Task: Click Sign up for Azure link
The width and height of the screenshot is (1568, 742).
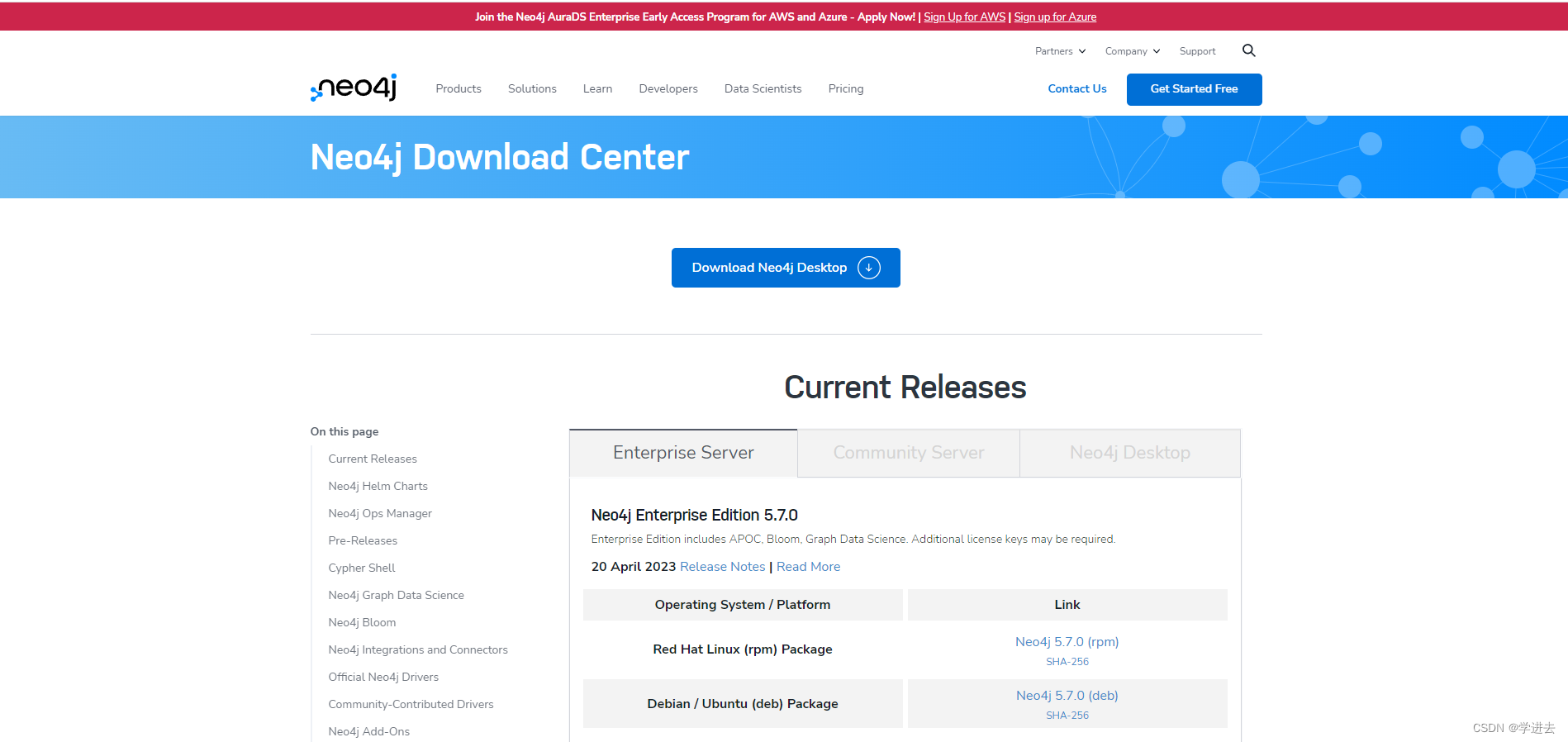Action: (1055, 17)
